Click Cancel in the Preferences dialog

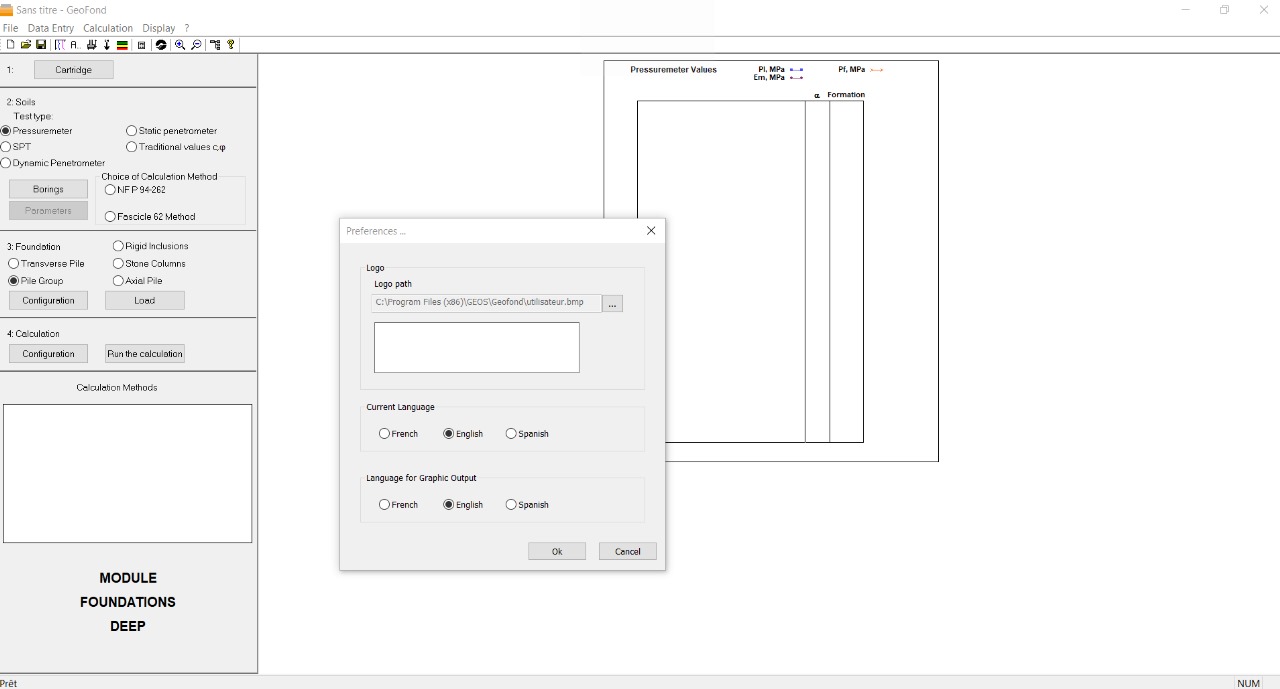point(628,551)
